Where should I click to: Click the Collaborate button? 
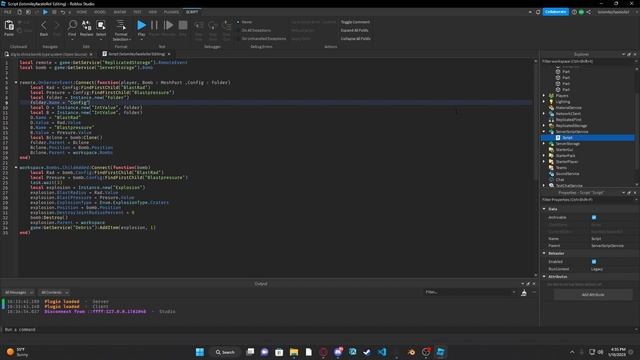point(556,12)
